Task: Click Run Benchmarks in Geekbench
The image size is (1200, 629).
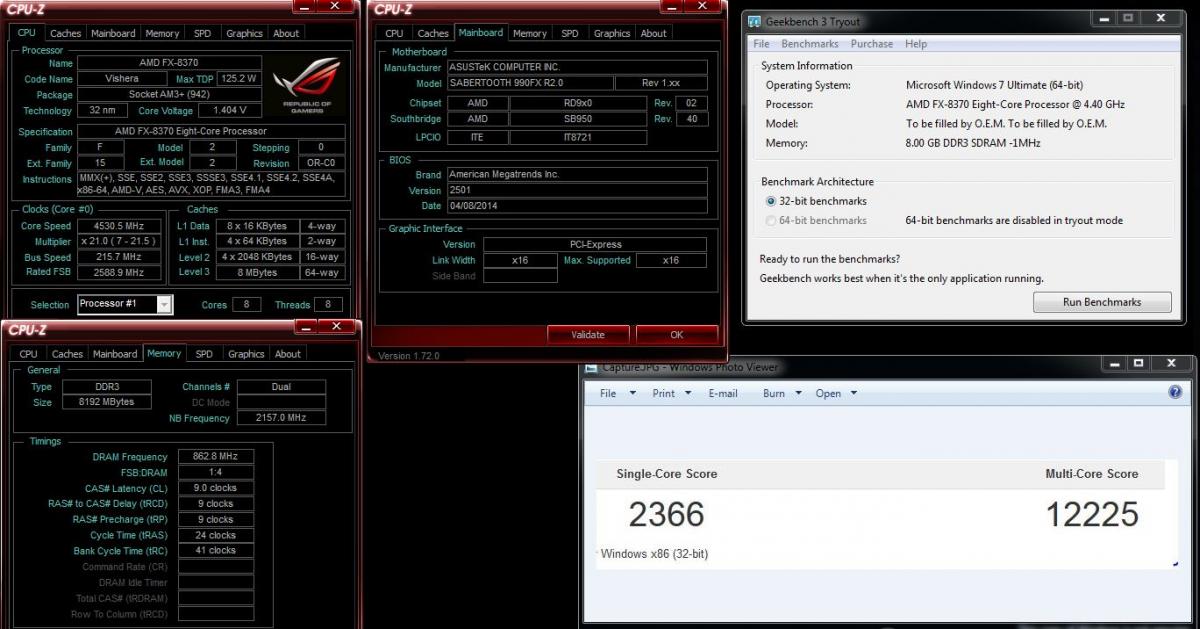Action: (x=1101, y=302)
